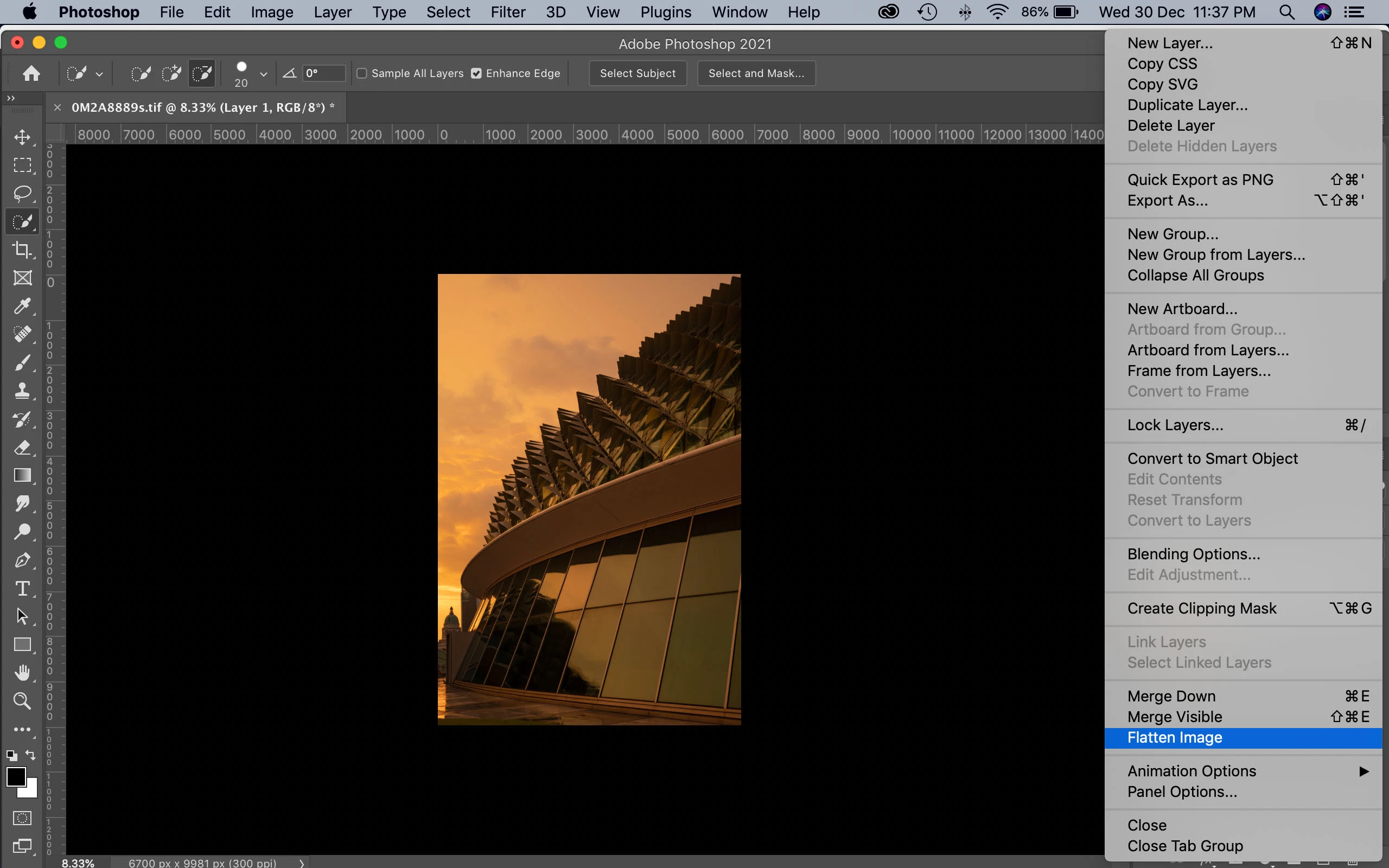The width and height of the screenshot is (1389, 868).
Task: Open the brush size picker dropdown
Action: [x=264, y=74]
